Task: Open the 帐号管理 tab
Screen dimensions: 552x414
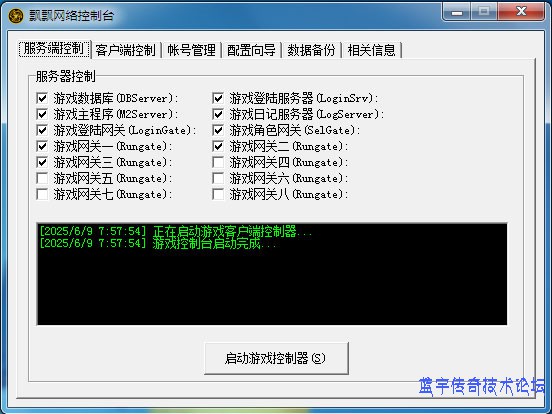Action: tap(191, 50)
